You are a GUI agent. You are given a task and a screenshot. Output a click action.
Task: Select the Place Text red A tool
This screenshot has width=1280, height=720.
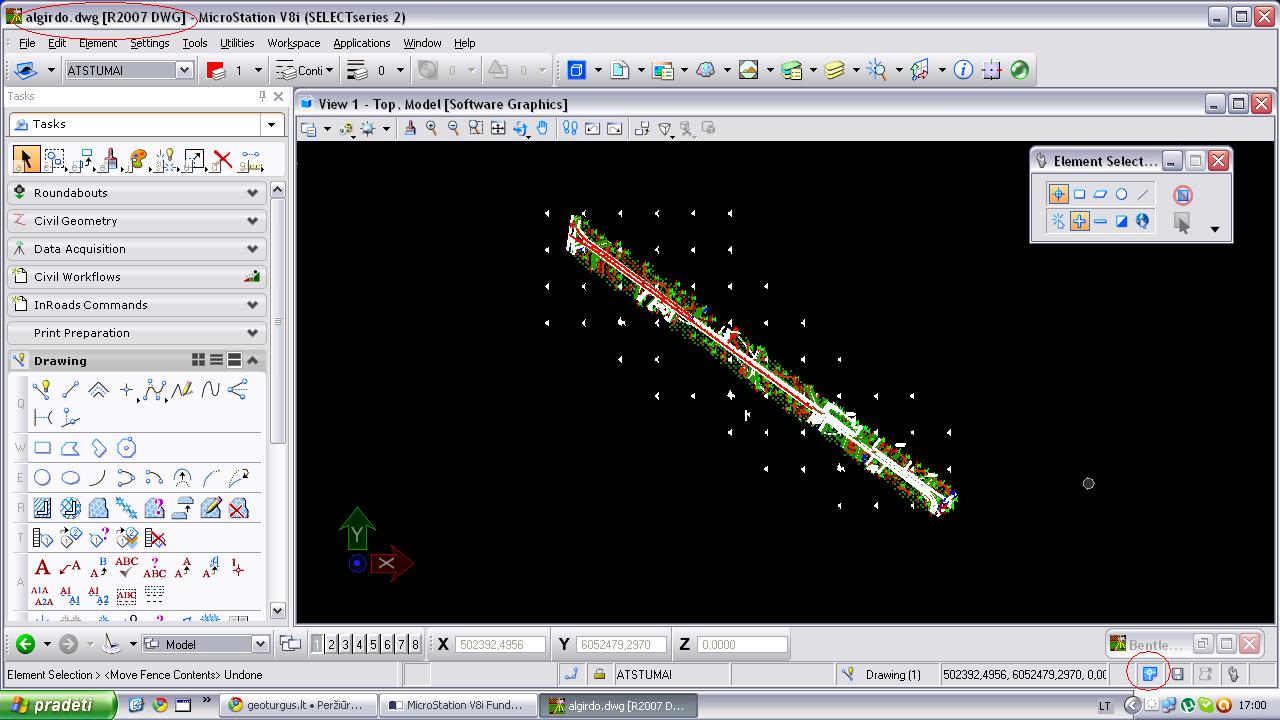tap(42, 568)
